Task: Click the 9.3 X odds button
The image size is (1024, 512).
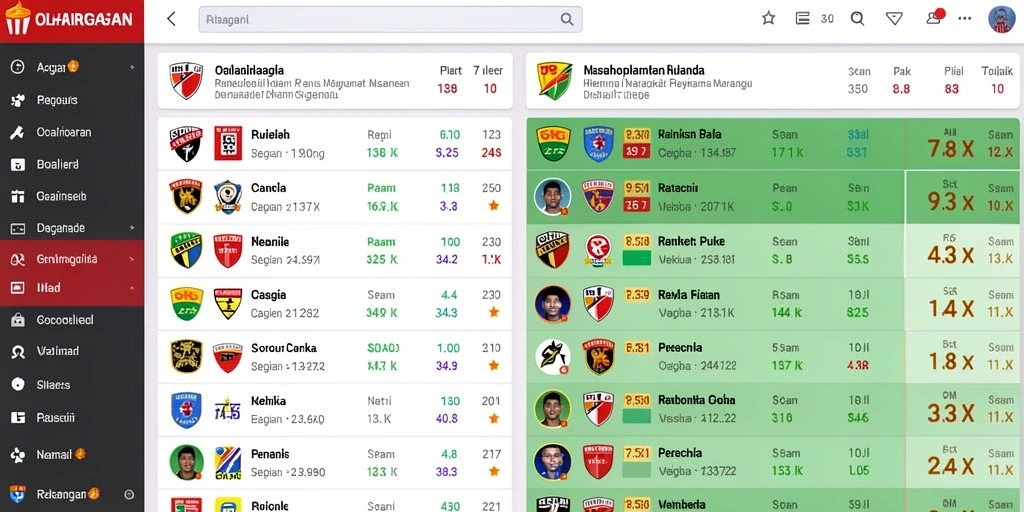Action: [950, 202]
